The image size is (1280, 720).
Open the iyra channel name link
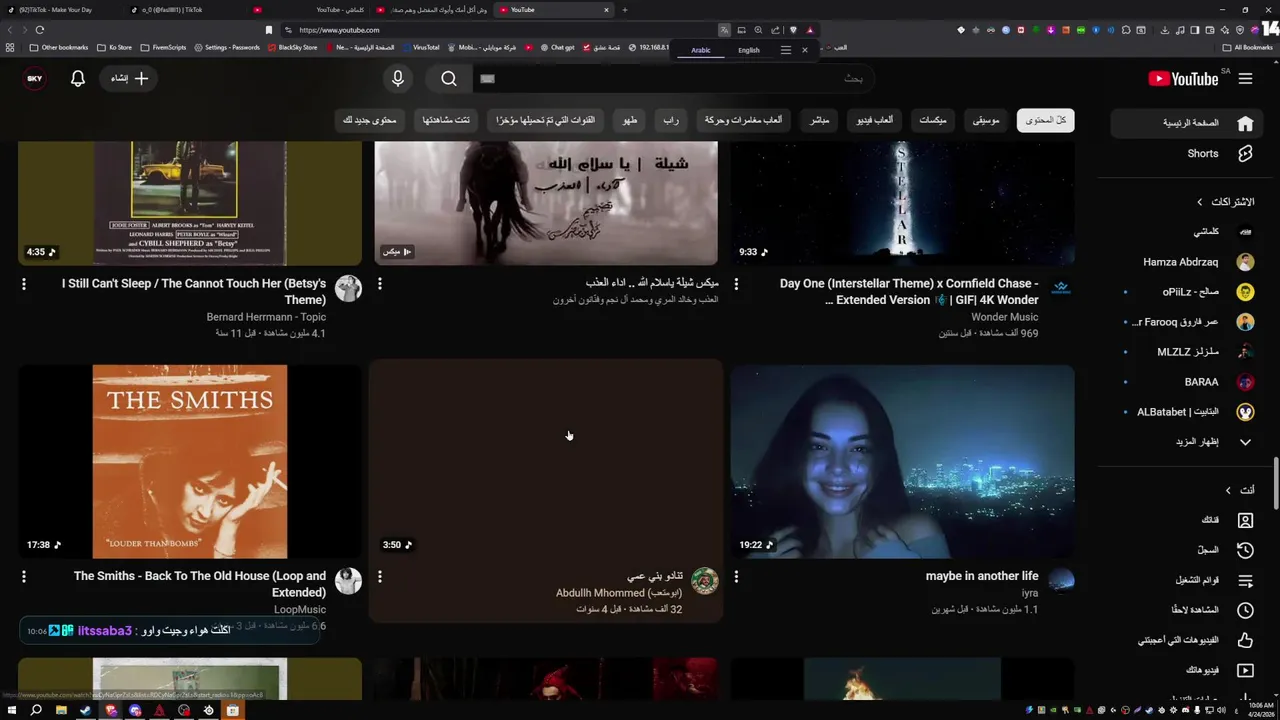pyautogui.click(x=1030, y=594)
